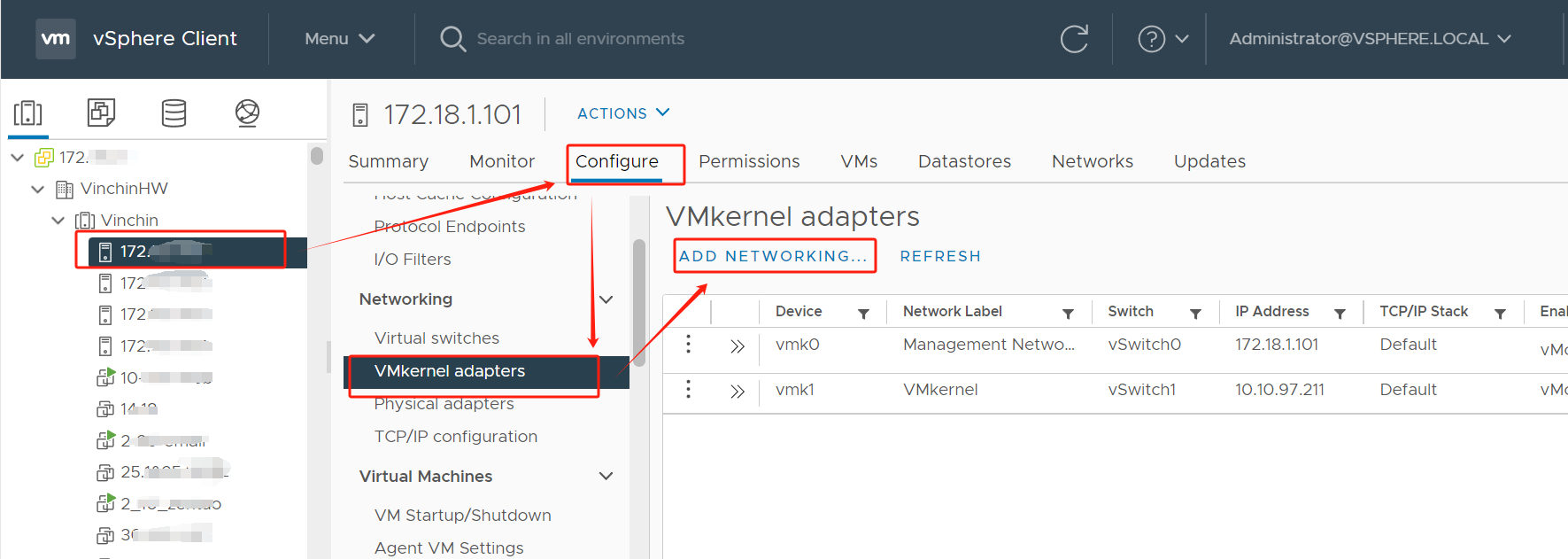
Task: Switch to Hosts and Clusters view
Action: [x=28, y=113]
